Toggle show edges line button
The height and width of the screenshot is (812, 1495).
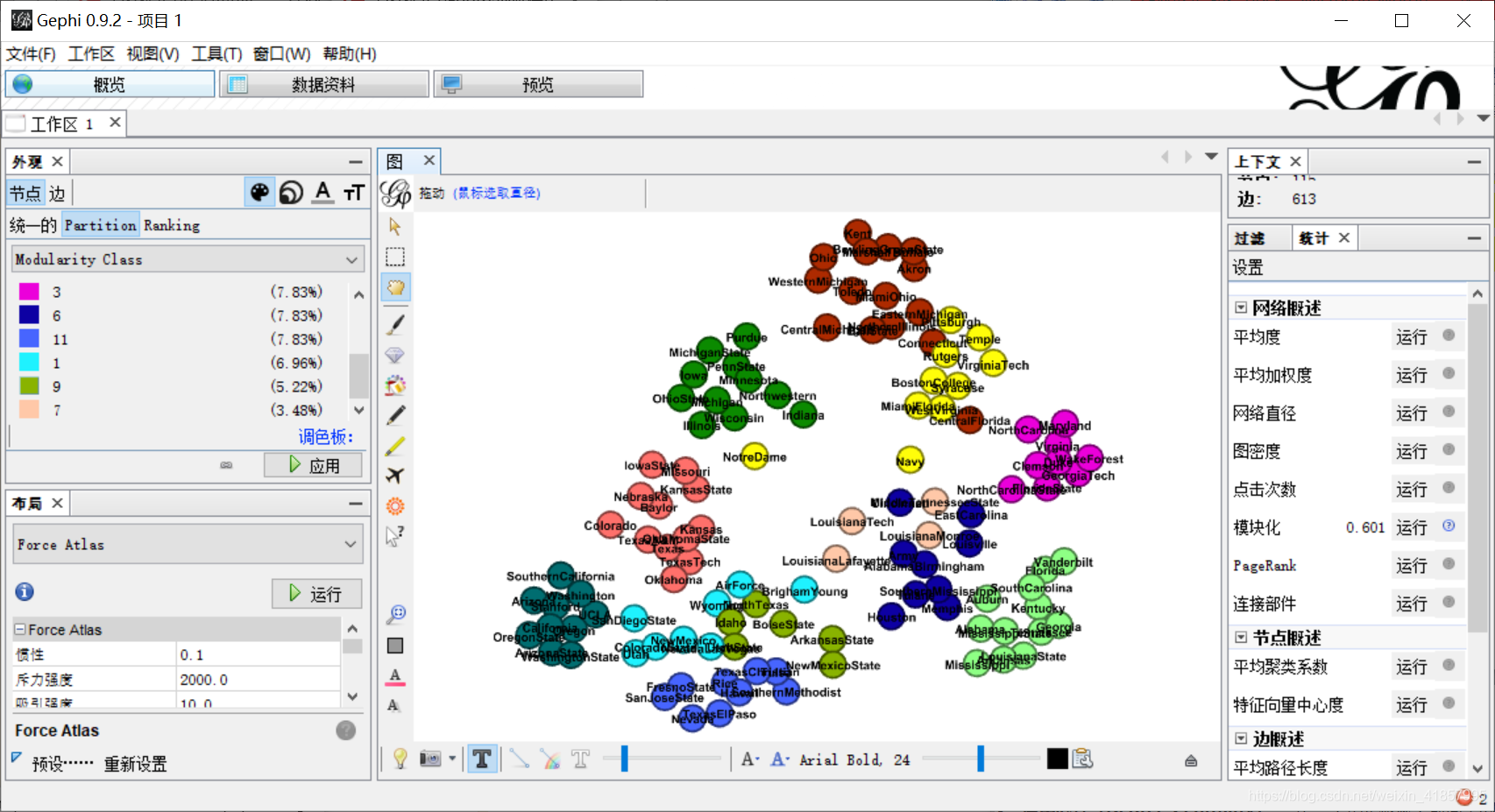(519, 759)
